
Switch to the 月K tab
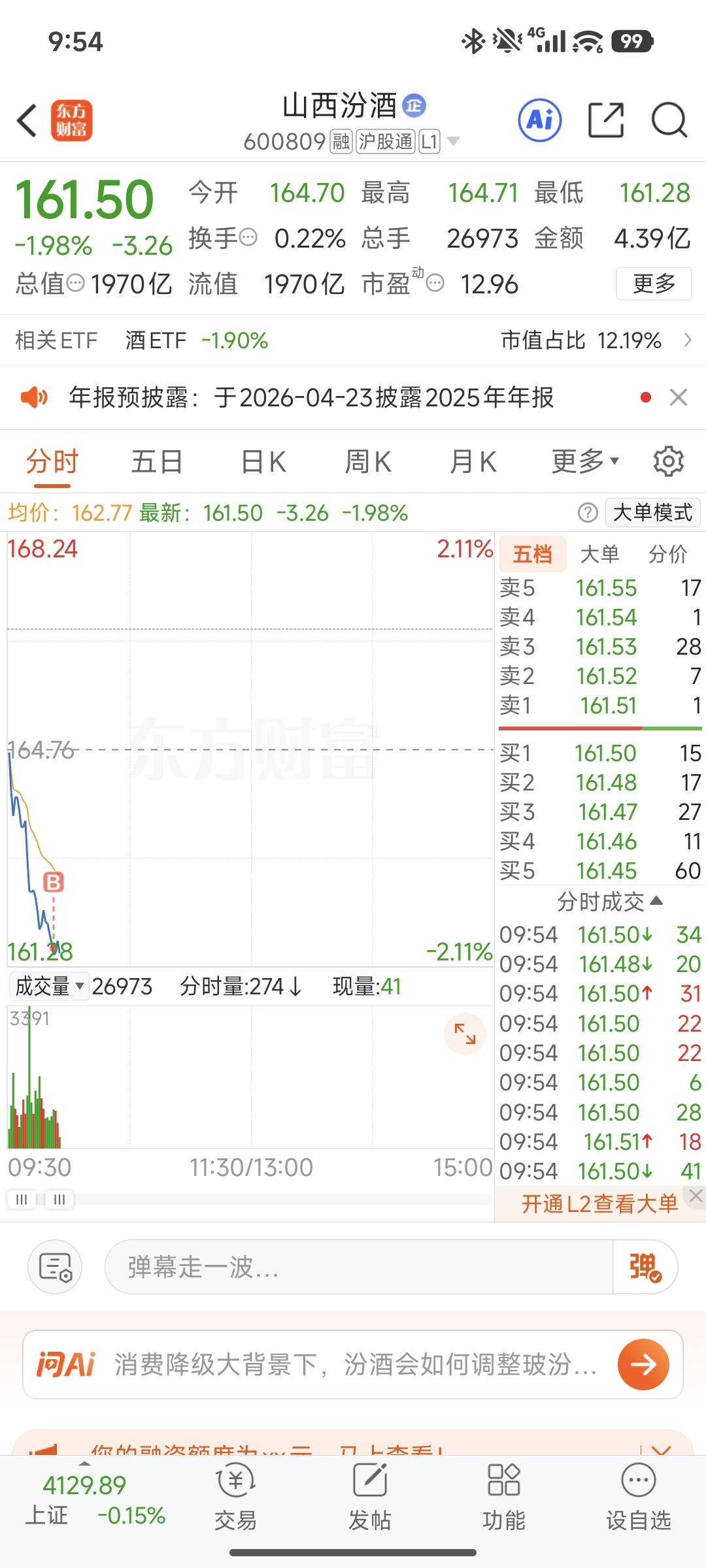coord(473,461)
